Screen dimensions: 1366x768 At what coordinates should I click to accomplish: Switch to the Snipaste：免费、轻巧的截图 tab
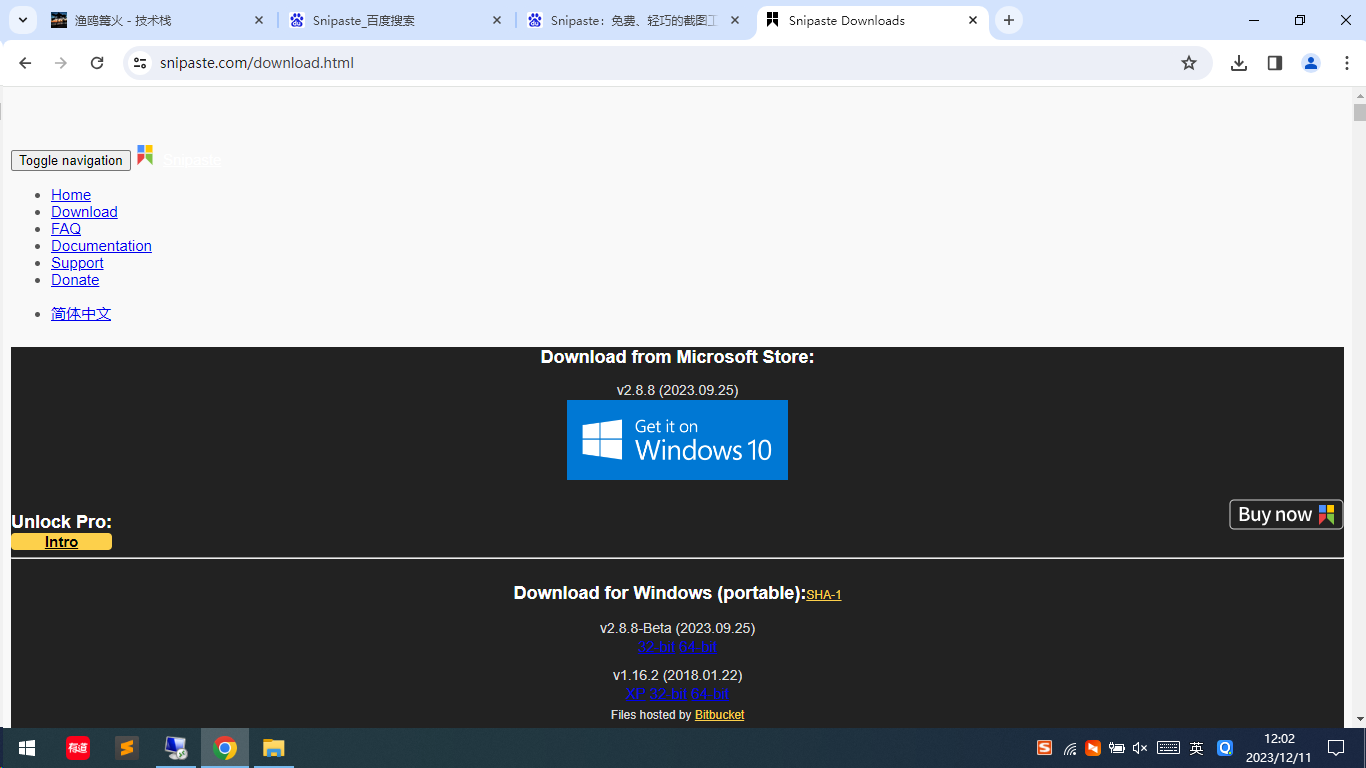[x=634, y=20]
